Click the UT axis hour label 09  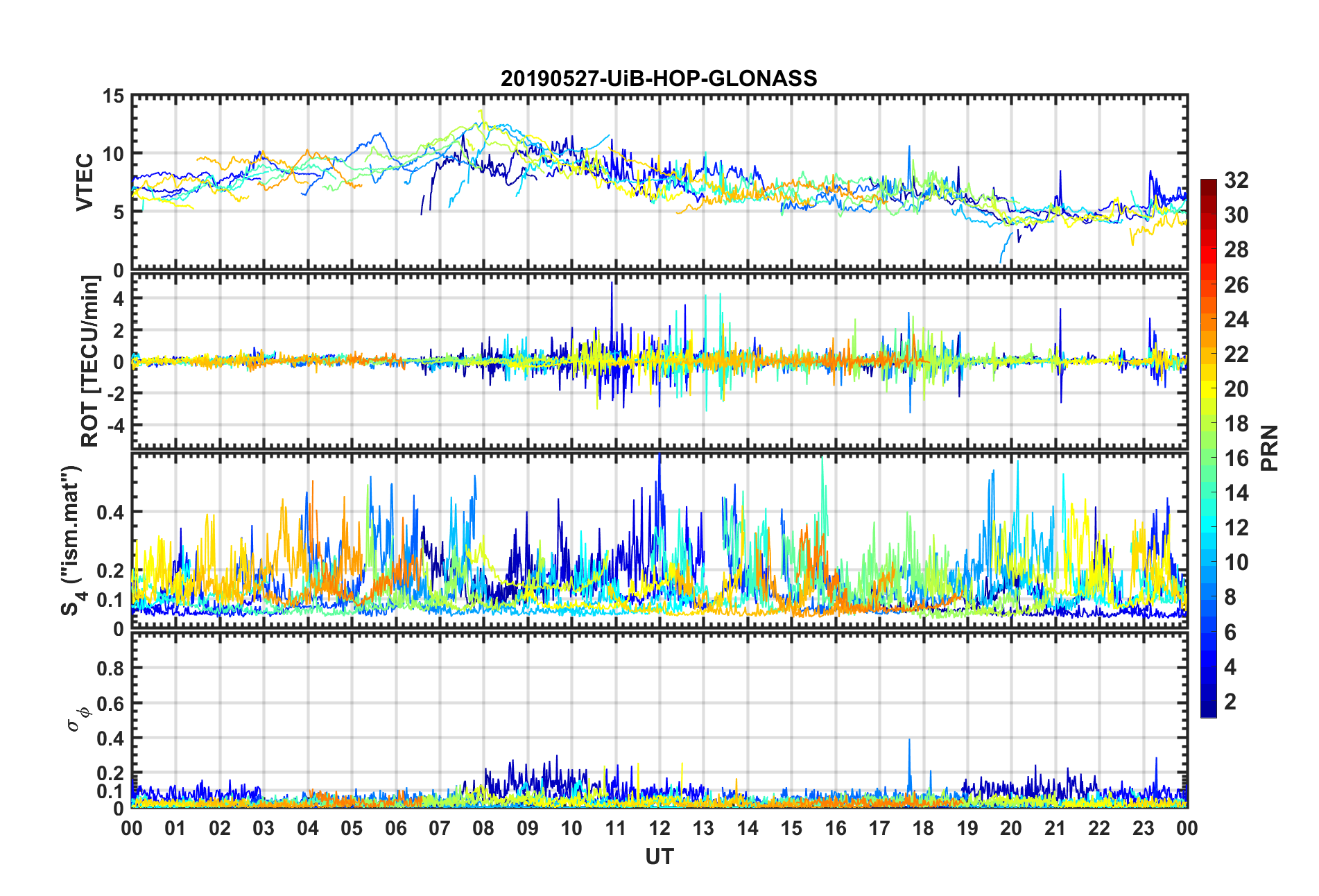528,828
